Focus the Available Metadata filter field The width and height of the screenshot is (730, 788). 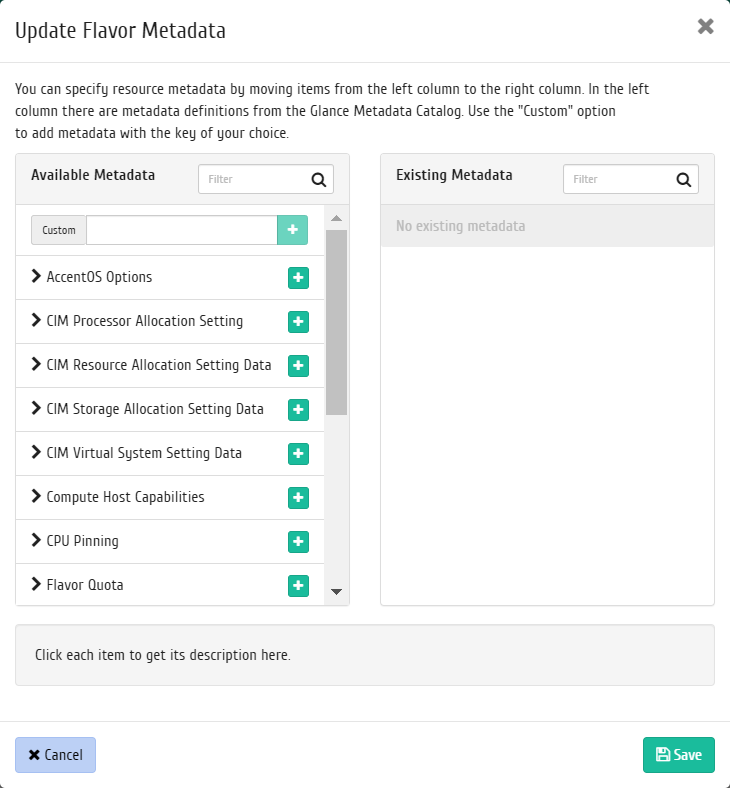click(254, 179)
